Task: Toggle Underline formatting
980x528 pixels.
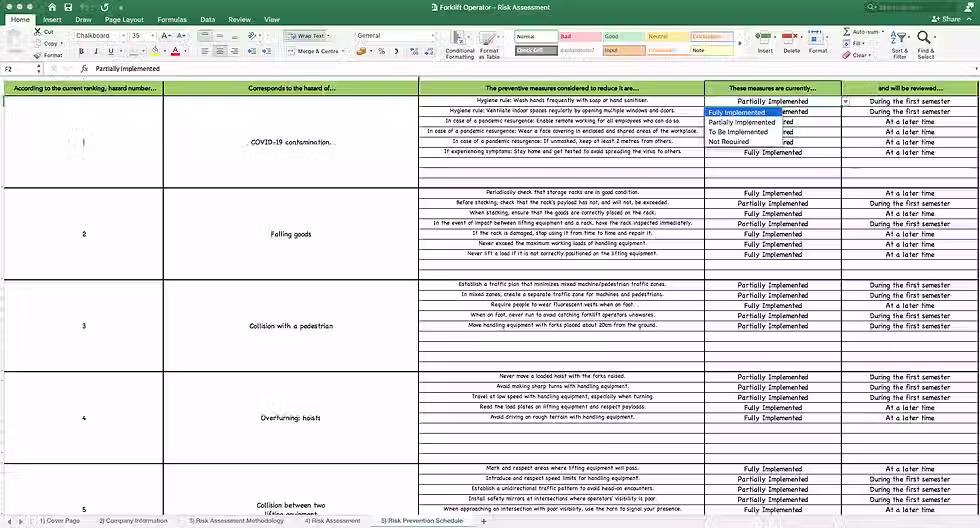Action: coord(111,51)
